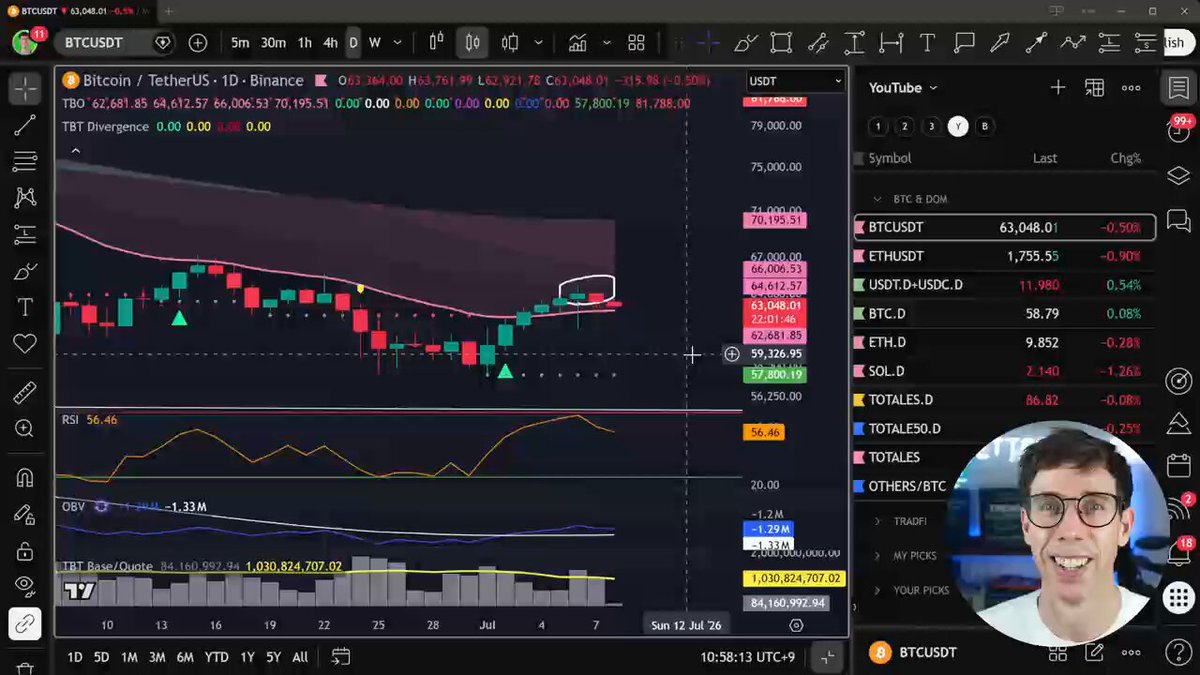Image resolution: width=1200 pixels, height=675 pixels.
Task: Open the watchlist three-dots menu
Action: [1131, 88]
